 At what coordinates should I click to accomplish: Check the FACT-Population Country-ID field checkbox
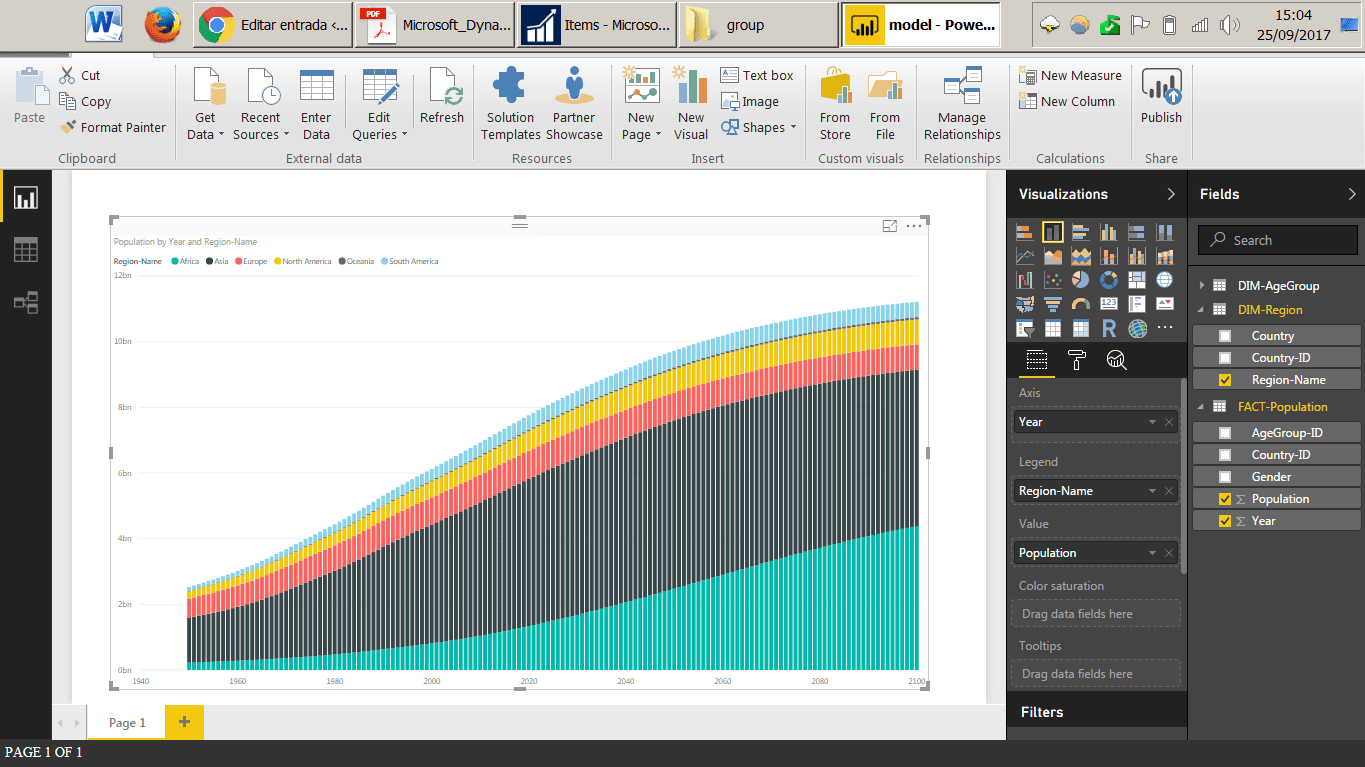1225,455
